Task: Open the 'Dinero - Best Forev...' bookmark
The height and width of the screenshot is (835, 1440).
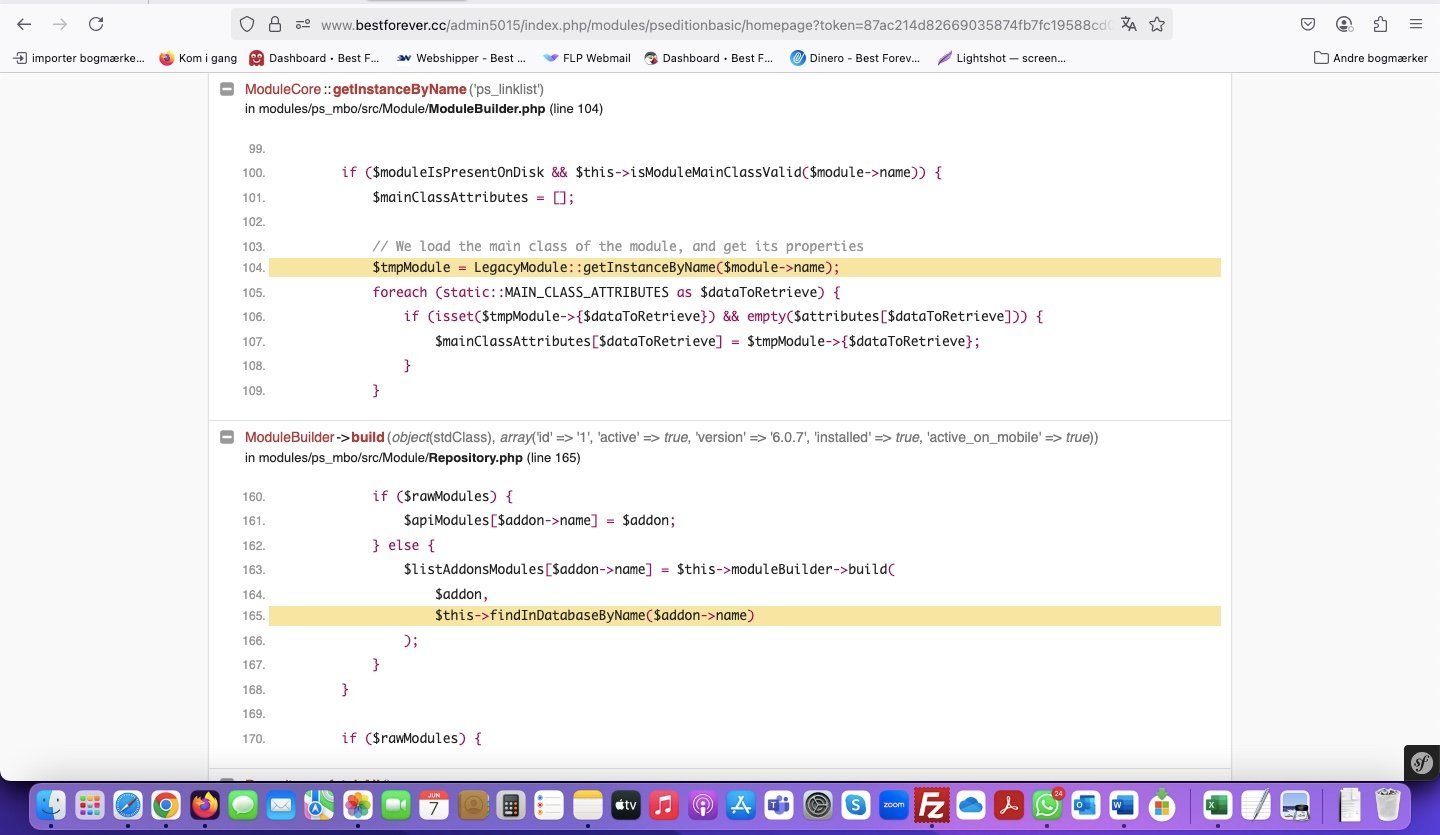Action: click(855, 58)
